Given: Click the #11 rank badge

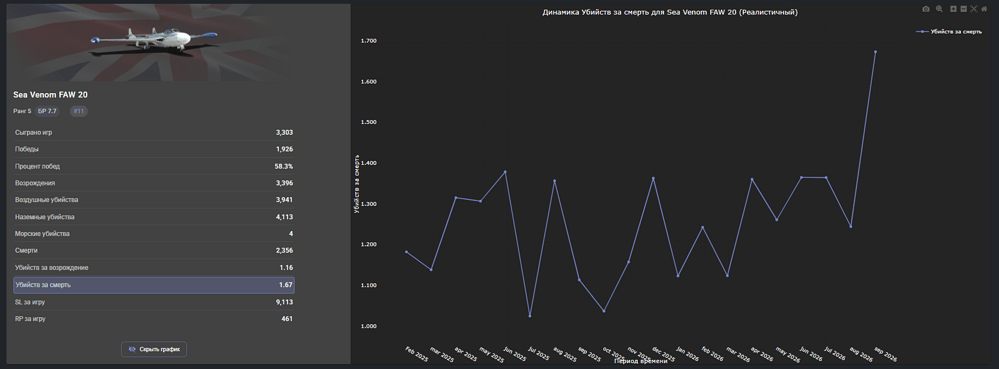Looking at the screenshot, I should point(78,111).
